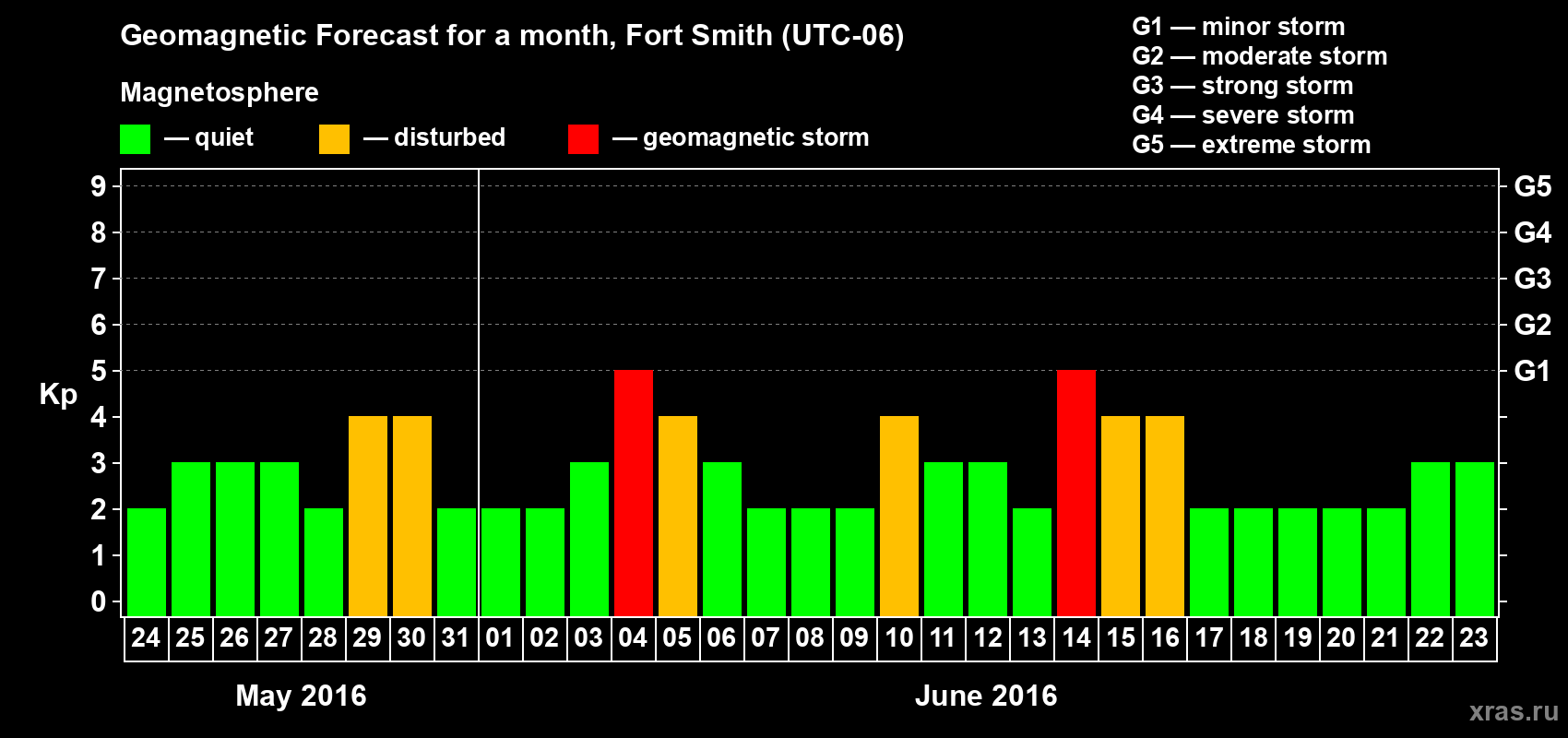Click date label 19 on the axis
Viewport: 1568px width, 738px height.
[x=1298, y=638]
